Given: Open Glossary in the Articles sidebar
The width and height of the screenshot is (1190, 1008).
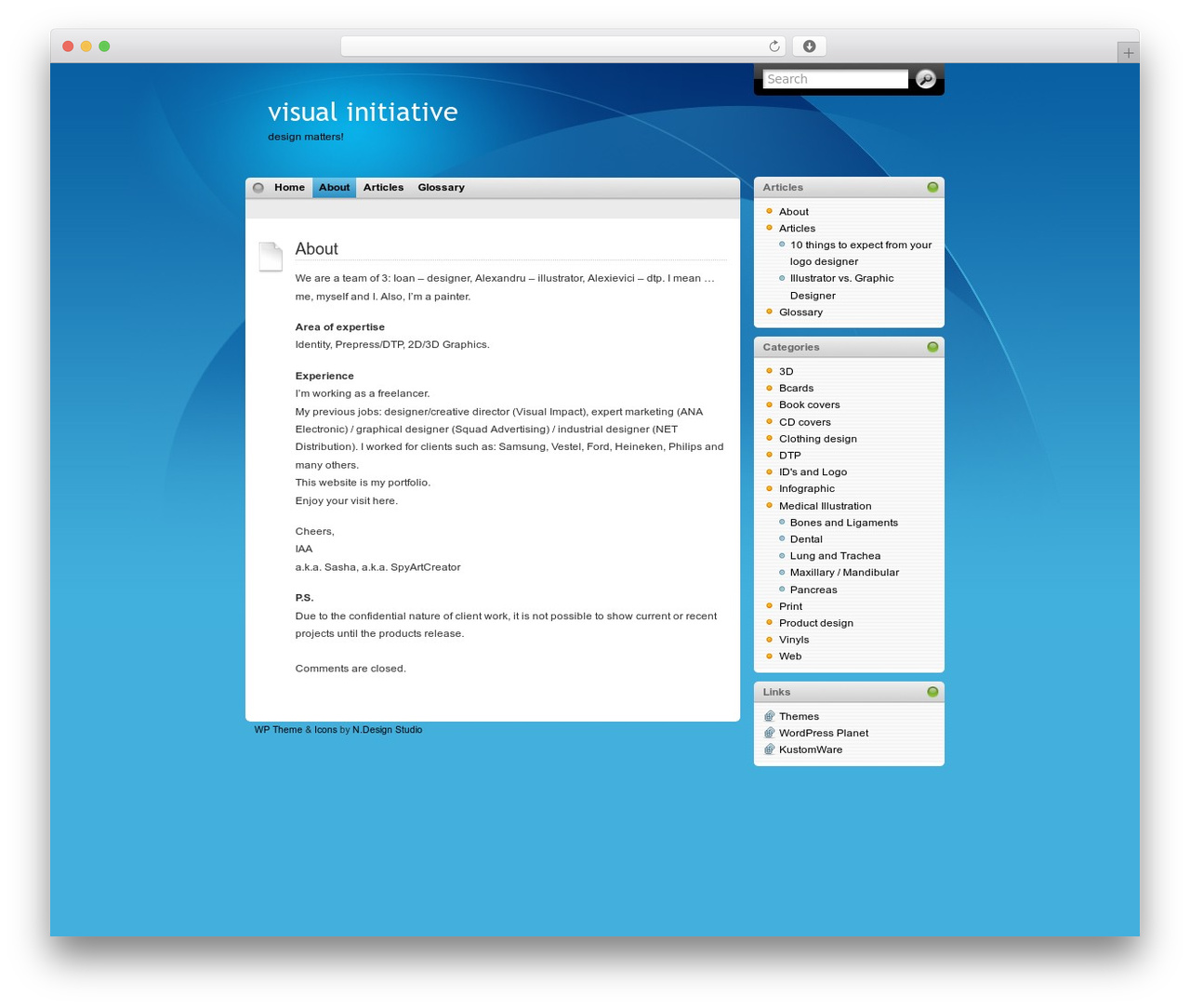Looking at the screenshot, I should 800,312.
